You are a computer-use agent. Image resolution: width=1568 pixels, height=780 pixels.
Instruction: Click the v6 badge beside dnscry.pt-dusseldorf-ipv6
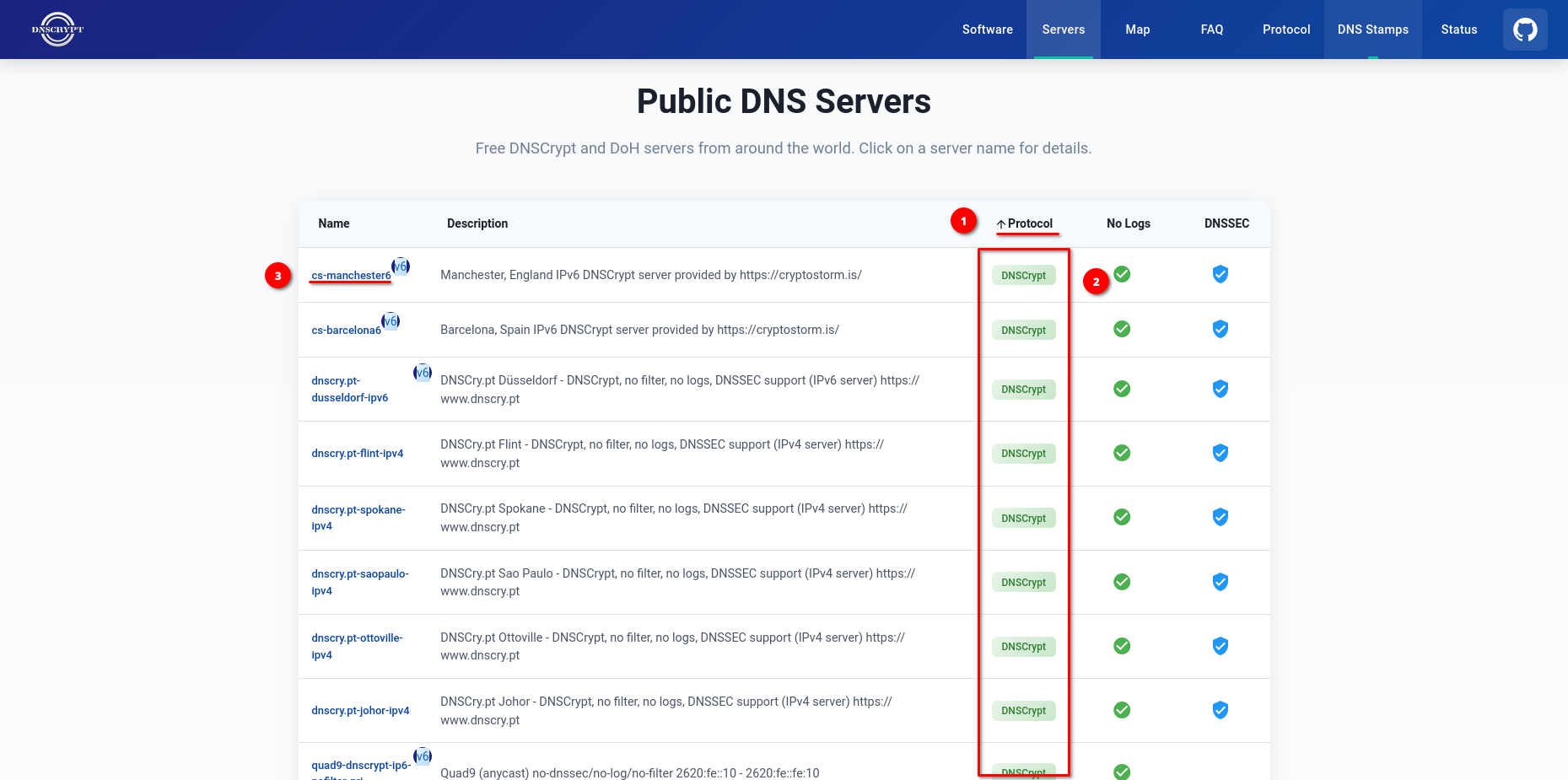(x=423, y=373)
